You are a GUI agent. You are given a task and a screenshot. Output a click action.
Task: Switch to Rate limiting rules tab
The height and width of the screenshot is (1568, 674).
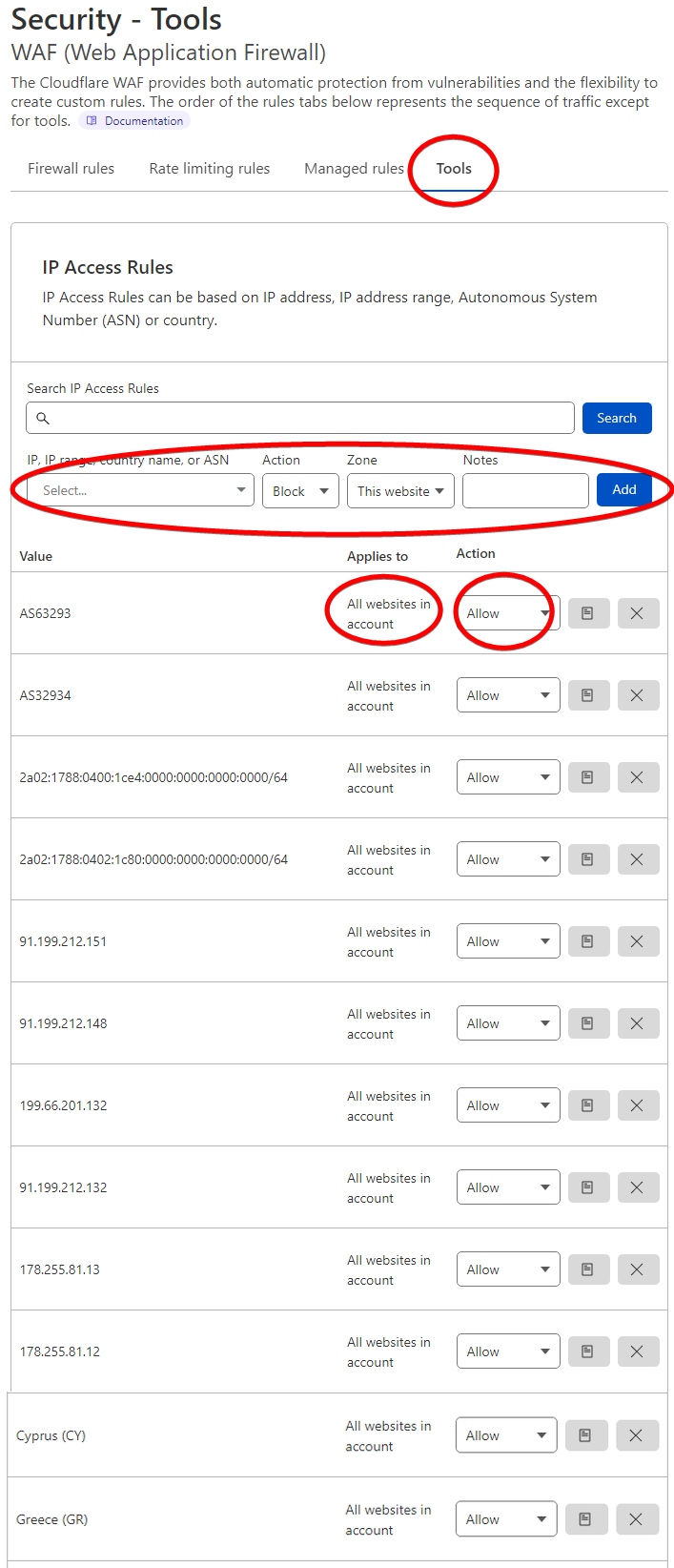(x=210, y=169)
